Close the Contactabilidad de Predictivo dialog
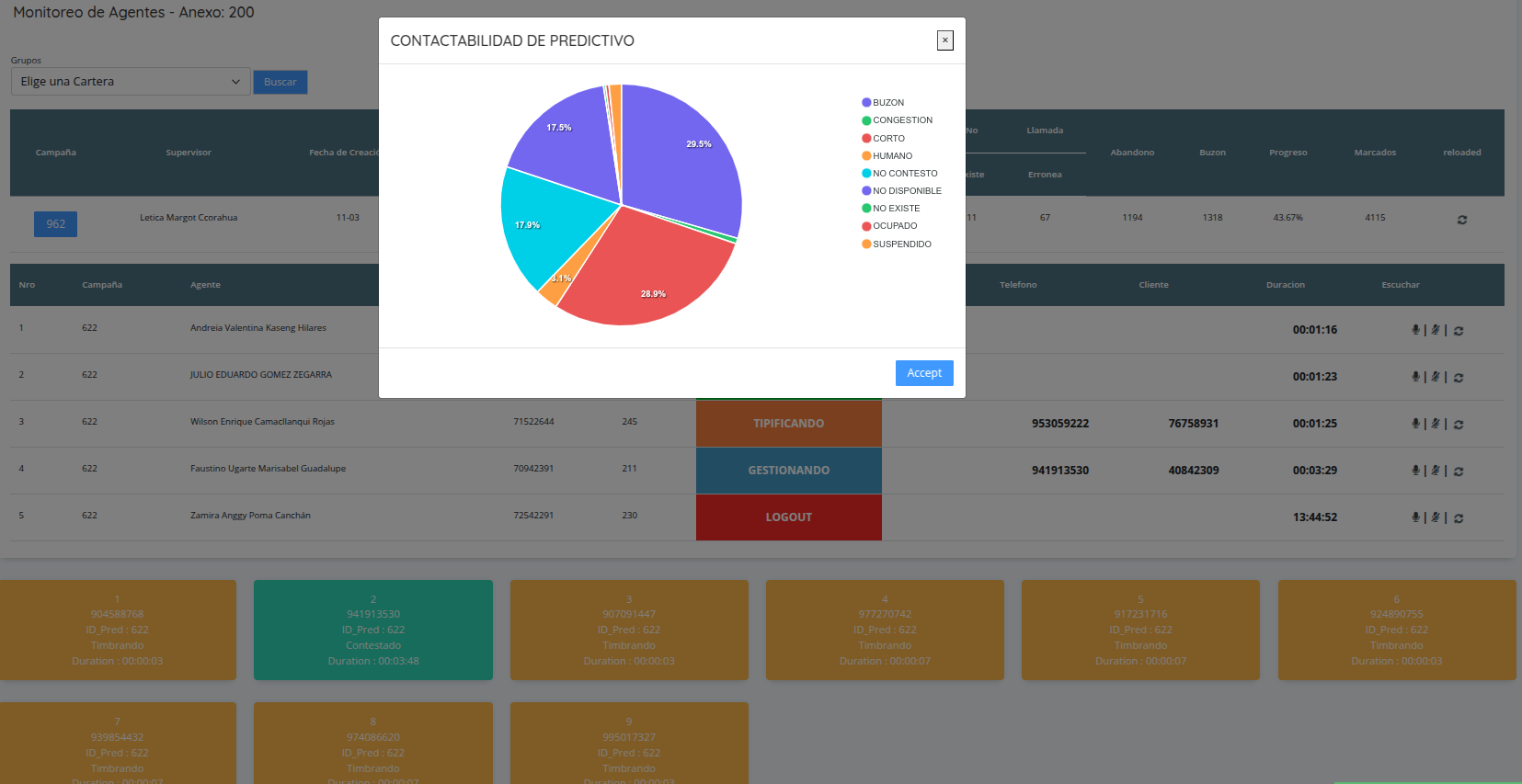 coord(944,40)
